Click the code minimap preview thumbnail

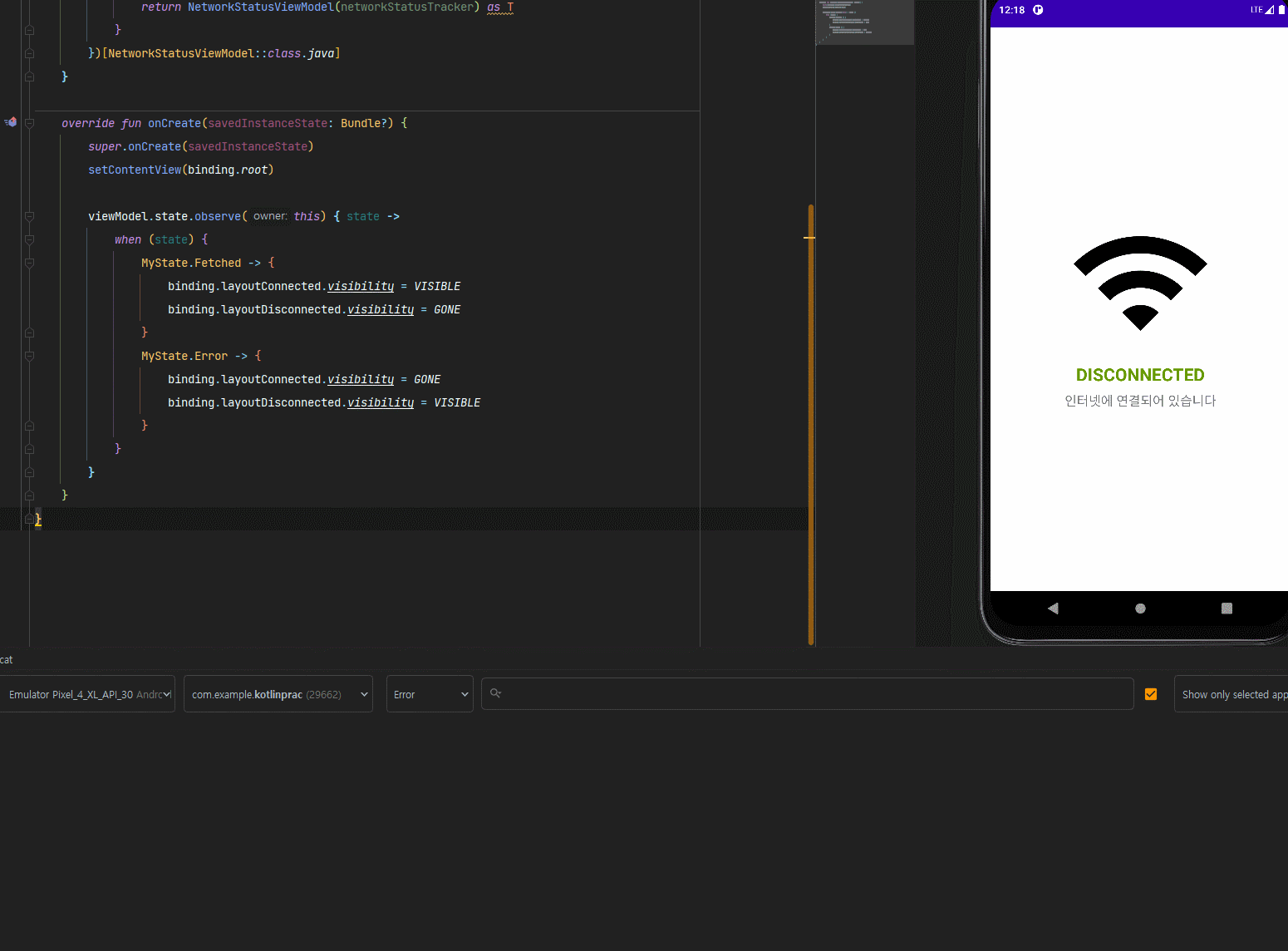(x=864, y=22)
